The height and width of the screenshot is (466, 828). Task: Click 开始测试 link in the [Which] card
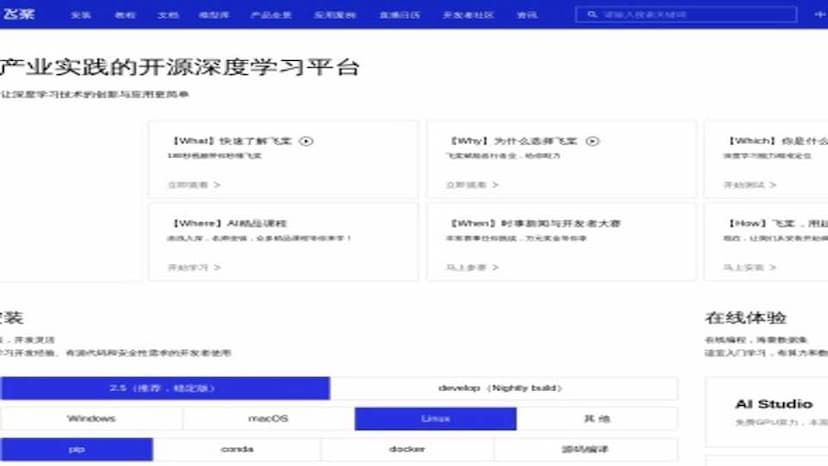[750, 185]
